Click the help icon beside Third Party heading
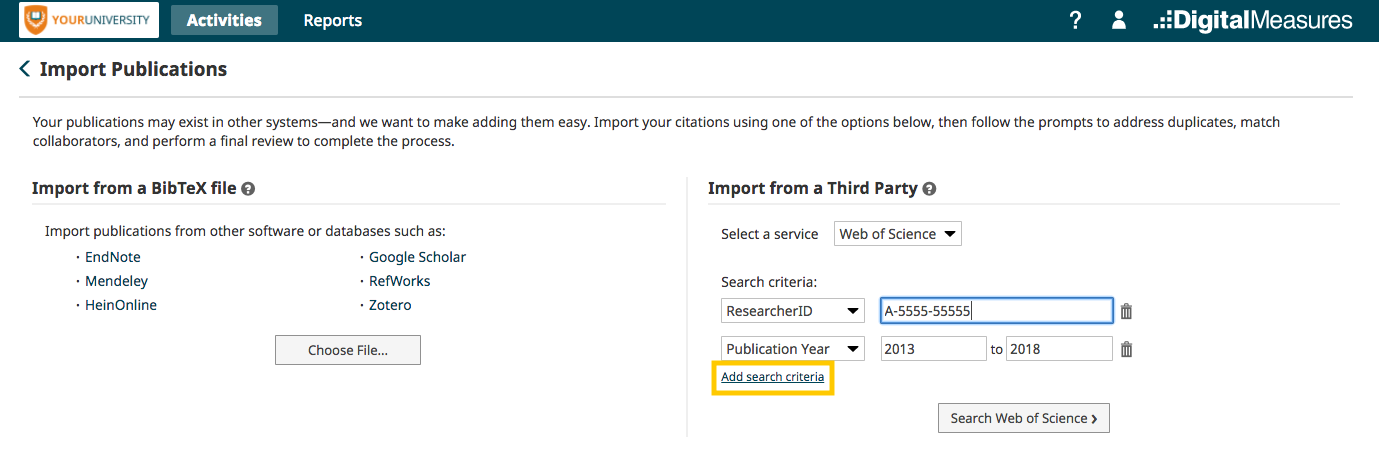 [929, 188]
